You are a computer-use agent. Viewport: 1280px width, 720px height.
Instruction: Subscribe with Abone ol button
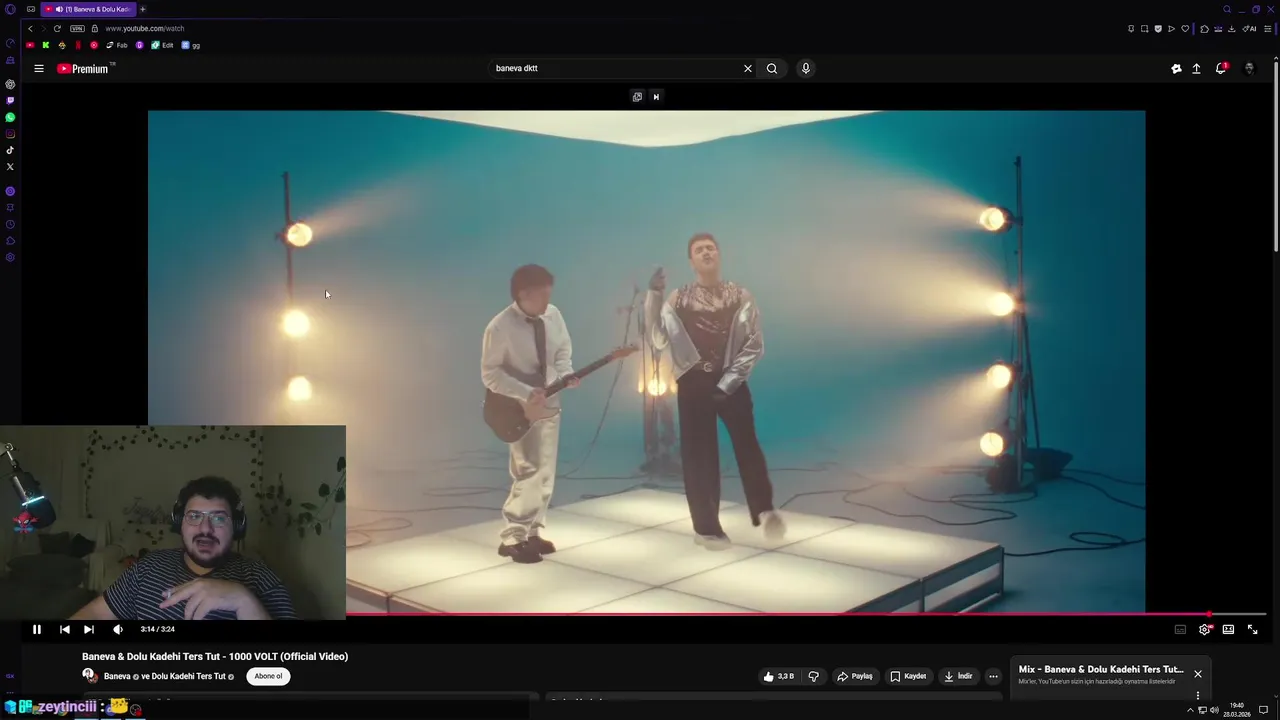click(268, 676)
